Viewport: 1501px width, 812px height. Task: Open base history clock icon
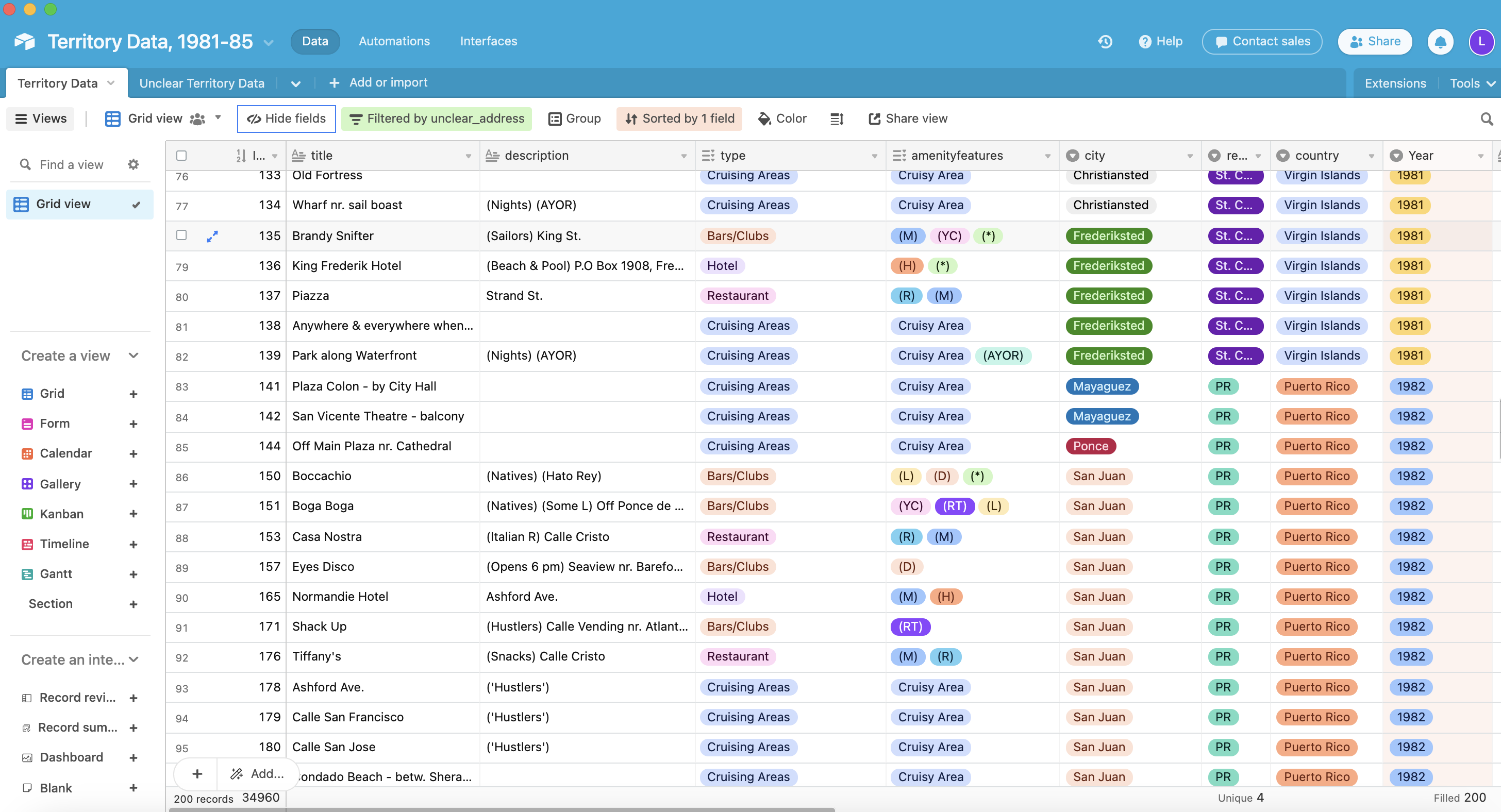tap(1105, 41)
